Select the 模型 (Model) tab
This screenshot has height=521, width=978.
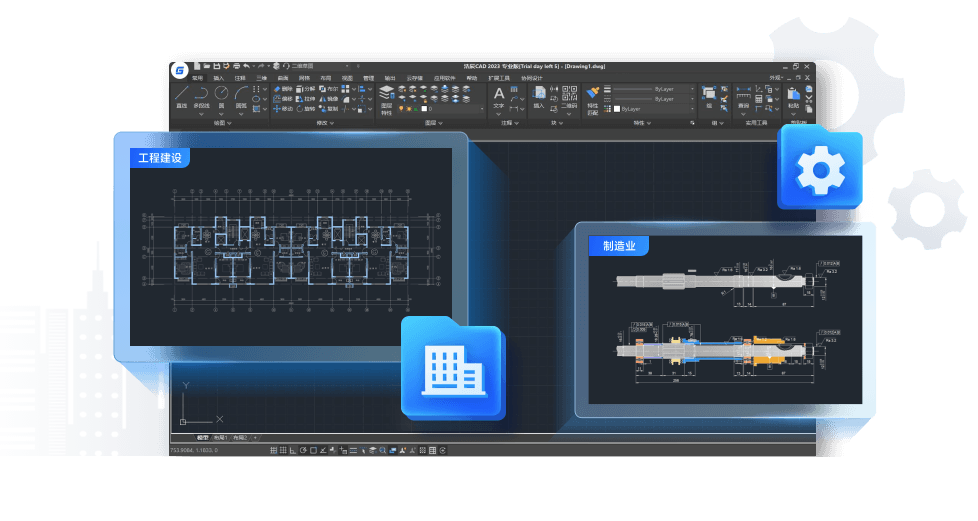(x=203, y=438)
